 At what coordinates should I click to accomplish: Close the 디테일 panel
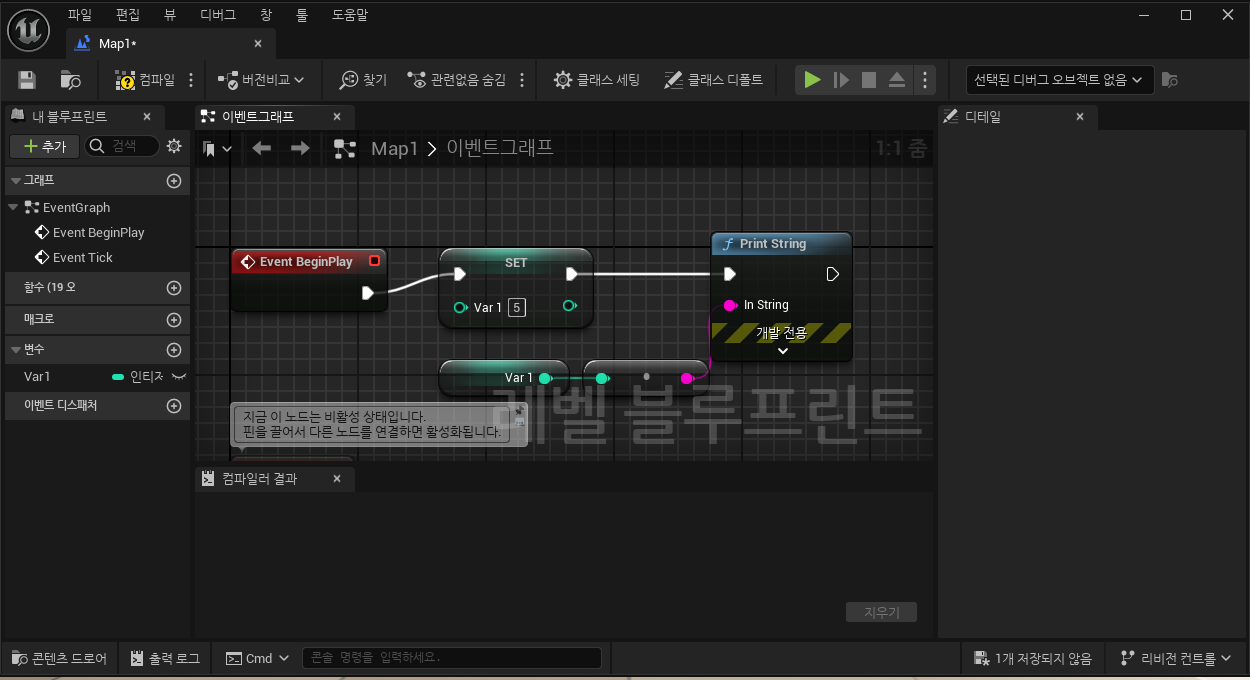point(1080,117)
